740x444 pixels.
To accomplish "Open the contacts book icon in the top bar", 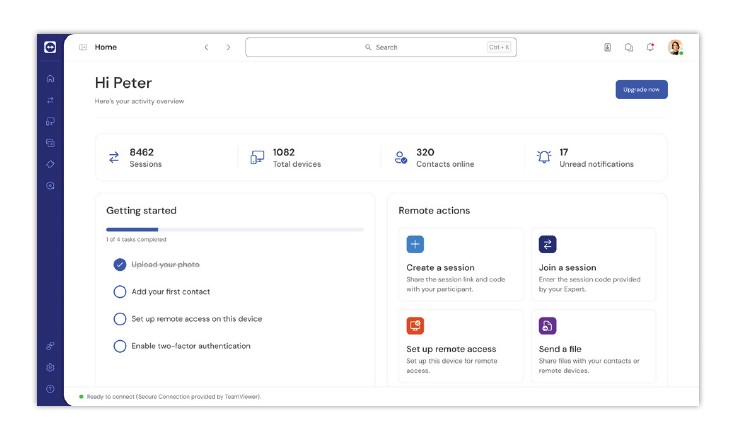I will tap(607, 47).
